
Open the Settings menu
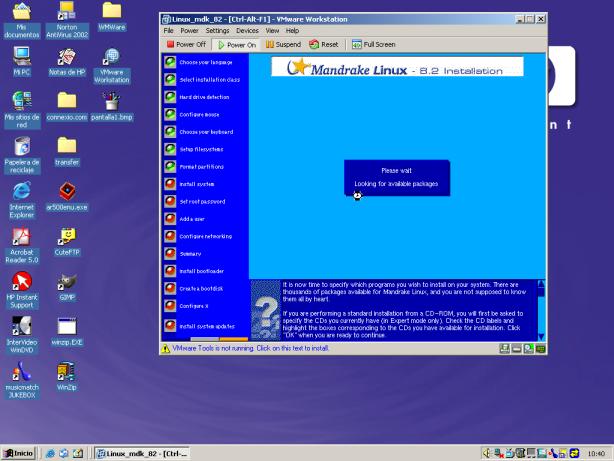coord(217,31)
